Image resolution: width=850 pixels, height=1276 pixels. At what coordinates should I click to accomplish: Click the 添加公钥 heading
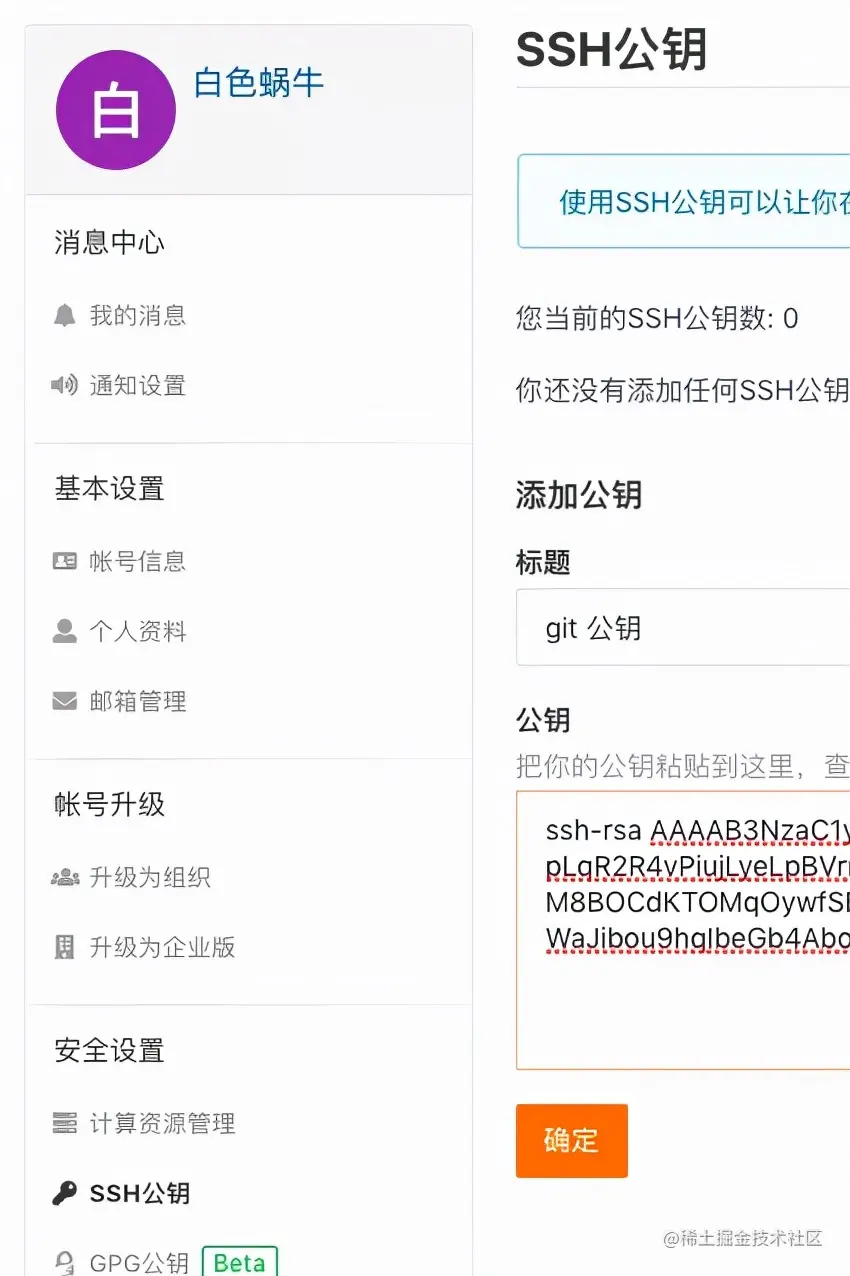pos(579,495)
